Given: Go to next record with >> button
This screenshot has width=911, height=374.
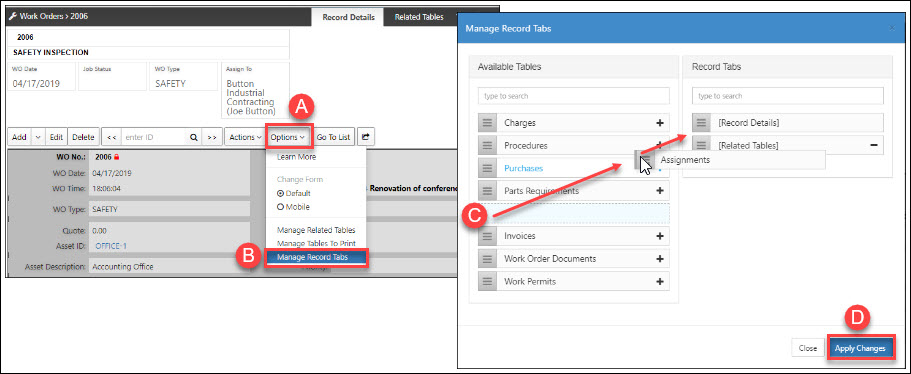Looking at the screenshot, I should 211,137.
